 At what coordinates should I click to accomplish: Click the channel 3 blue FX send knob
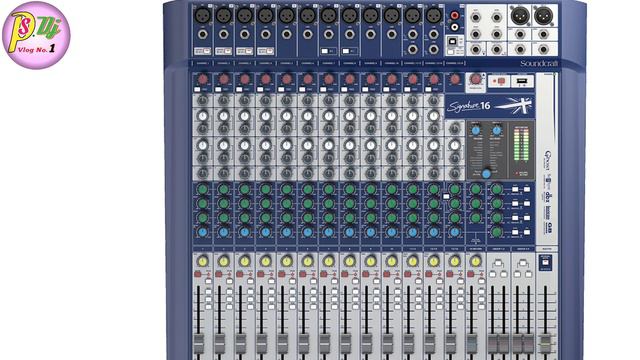coord(244,232)
